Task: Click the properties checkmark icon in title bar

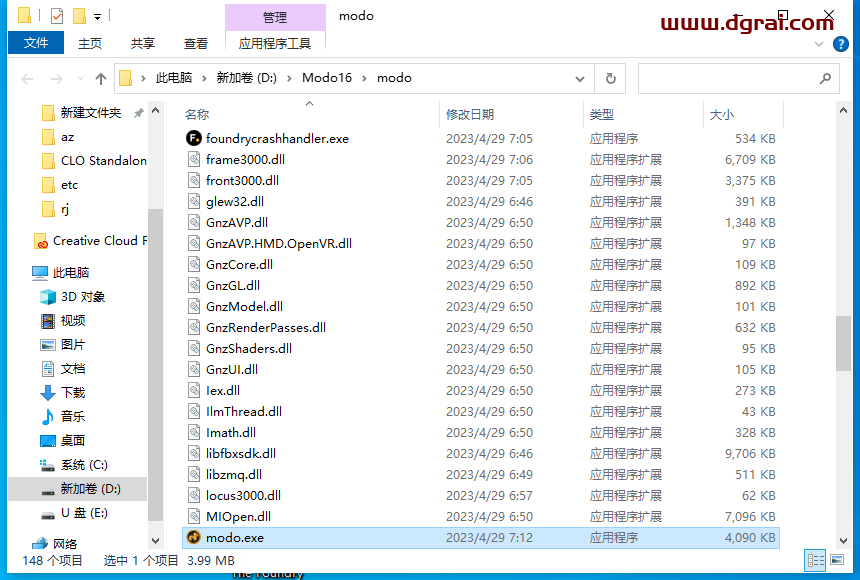Action: (x=56, y=16)
